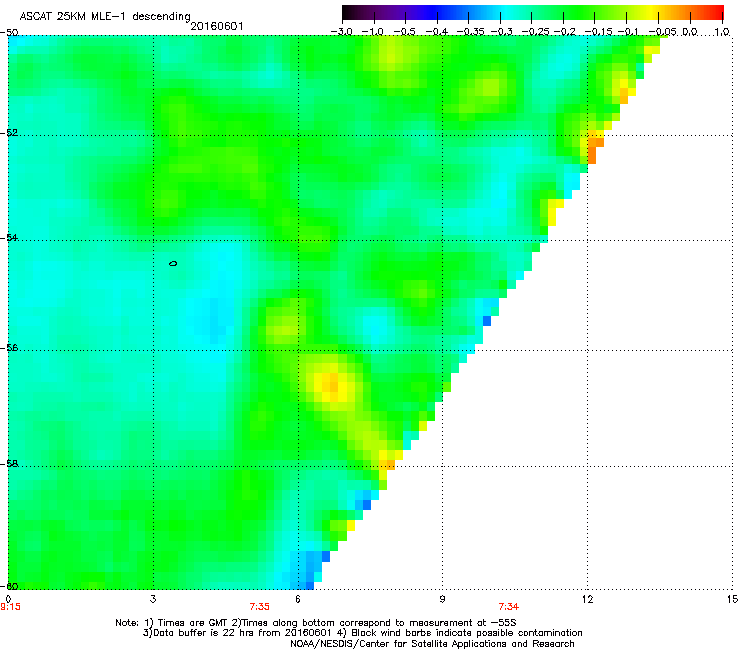Click the -0.4 colorbar label
The image size is (740, 650).
(x=437, y=32)
